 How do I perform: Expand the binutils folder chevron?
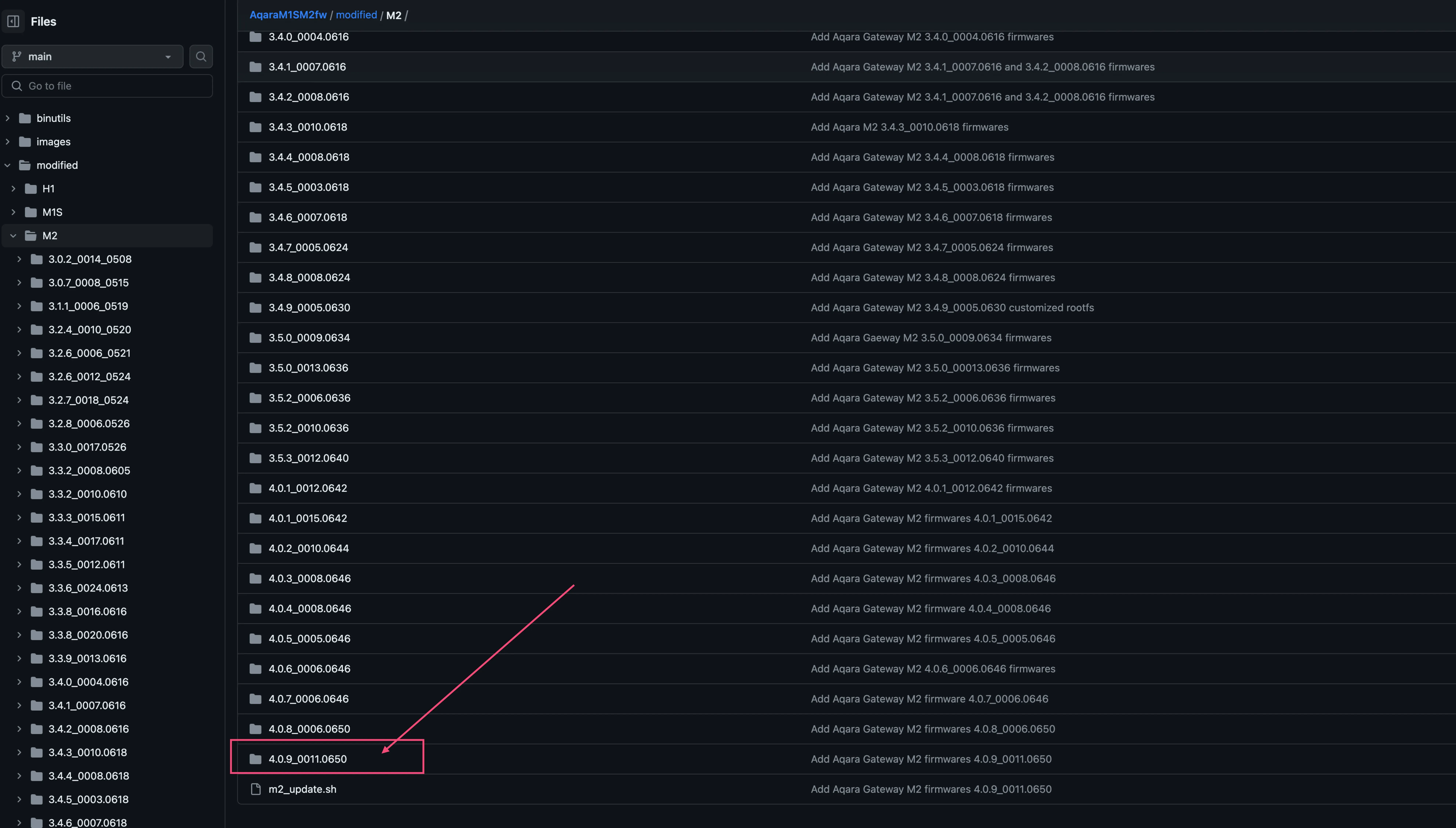point(7,118)
